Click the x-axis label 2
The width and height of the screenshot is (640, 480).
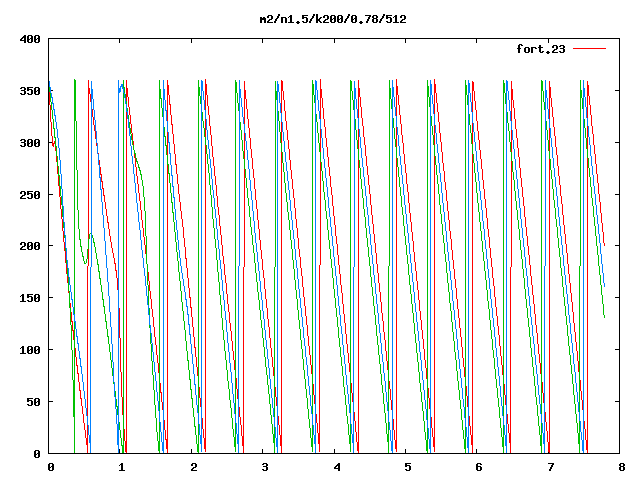point(193,467)
